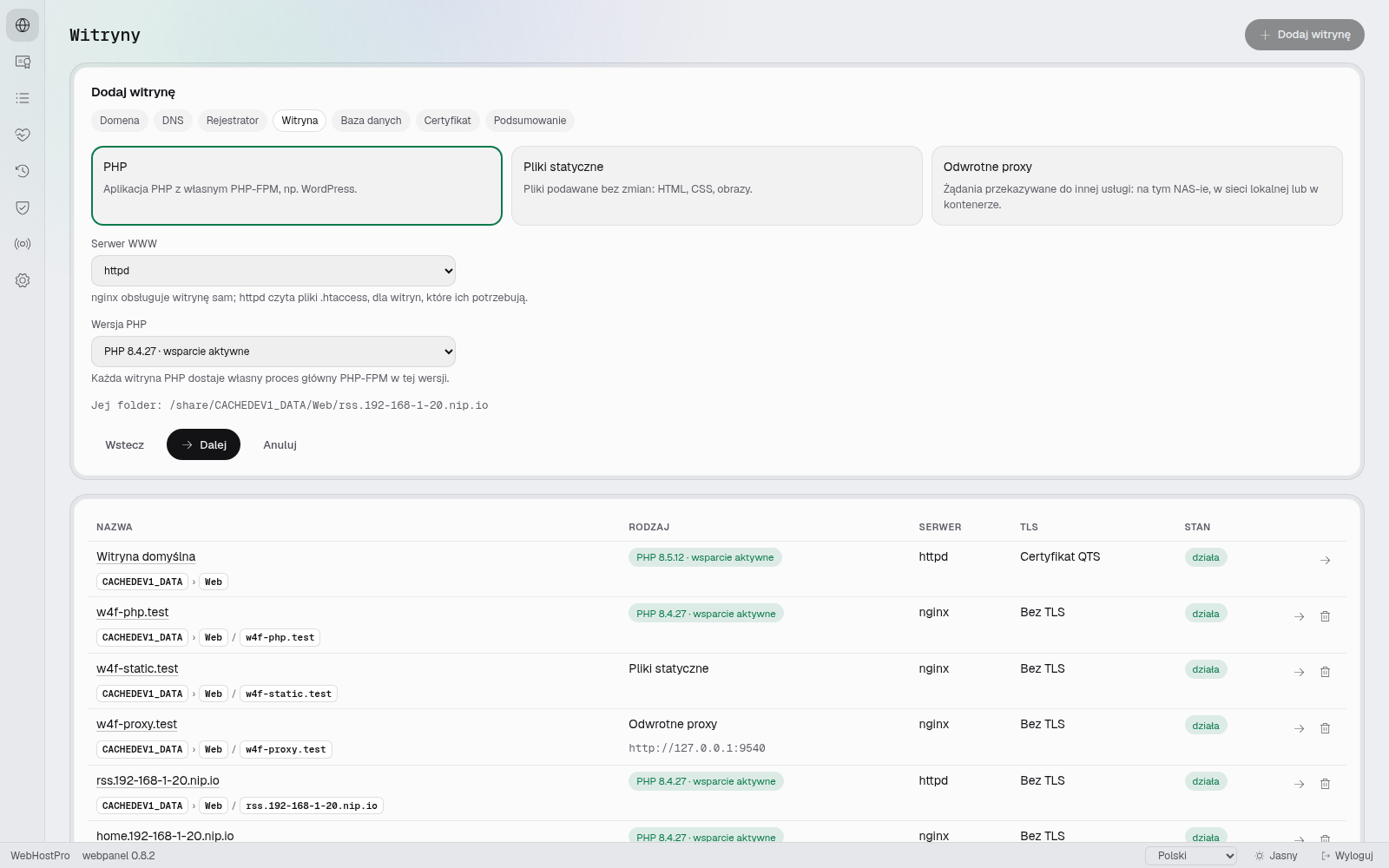The width and height of the screenshot is (1389, 868).
Task: Open the settings gear icon in sidebar
Action: tap(23, 280)
